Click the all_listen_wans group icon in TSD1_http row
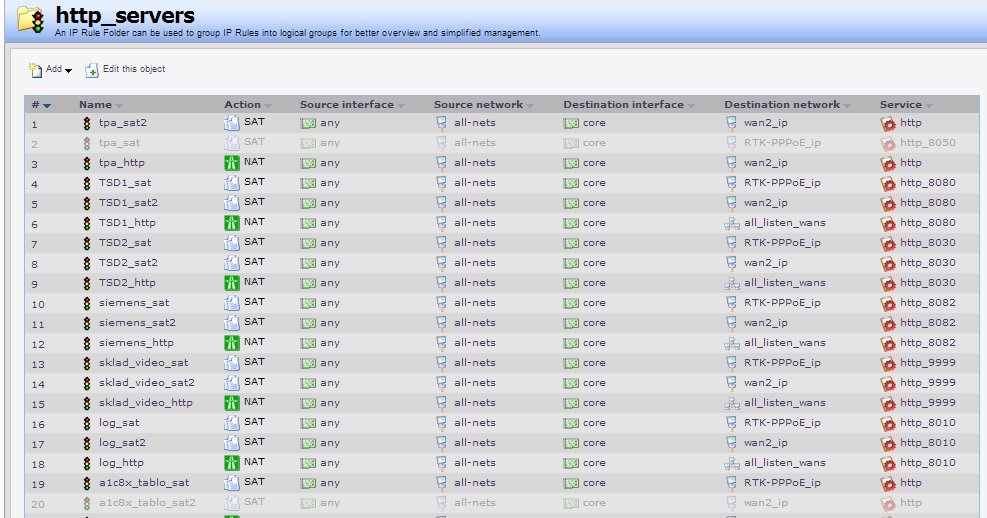This screenshot has height=518, width=987. pyautogui.click(x=732, y=224)
